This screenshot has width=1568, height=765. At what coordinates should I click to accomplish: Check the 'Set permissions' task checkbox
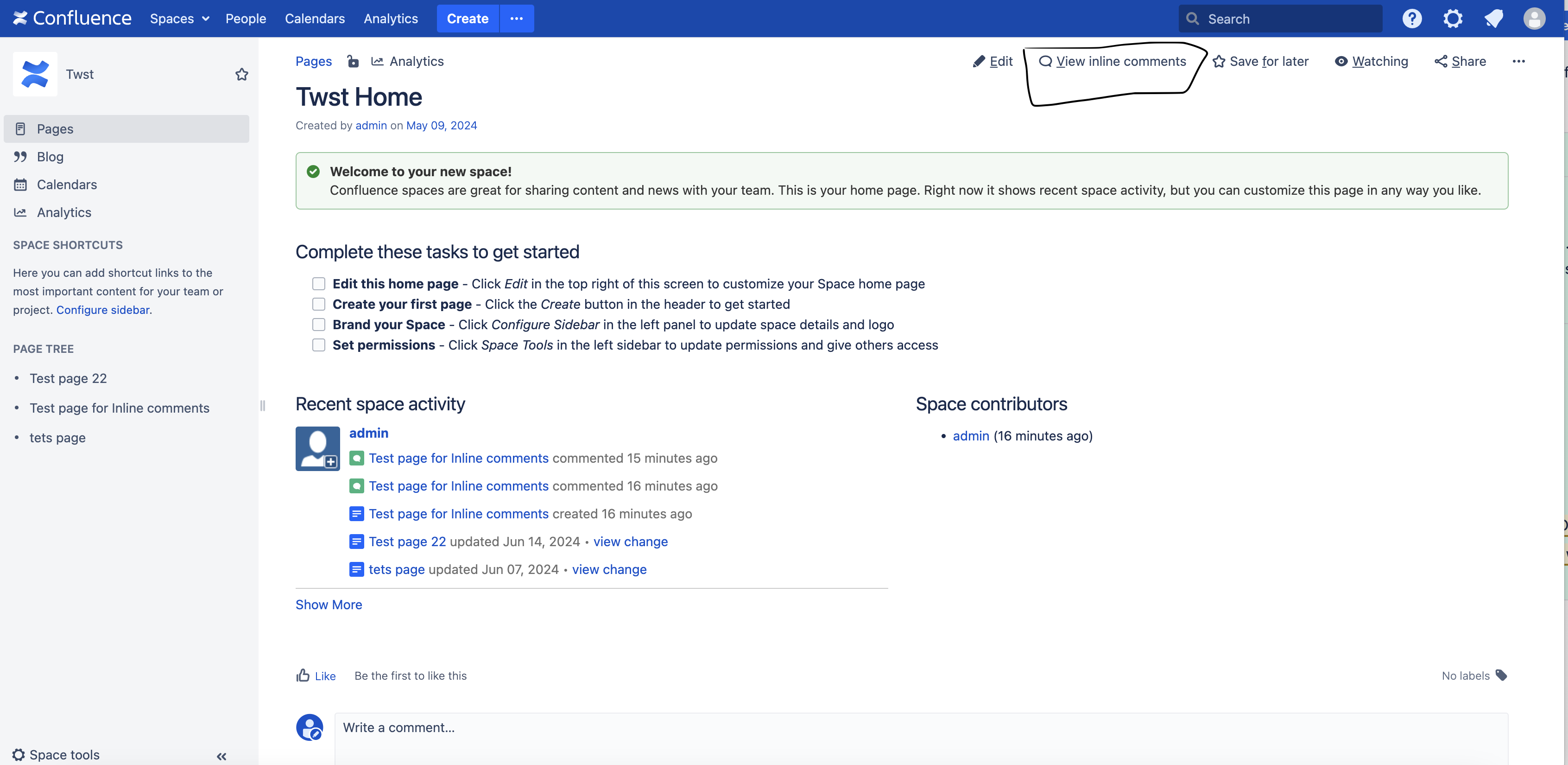pyautogui.click(x=318, y=345)
